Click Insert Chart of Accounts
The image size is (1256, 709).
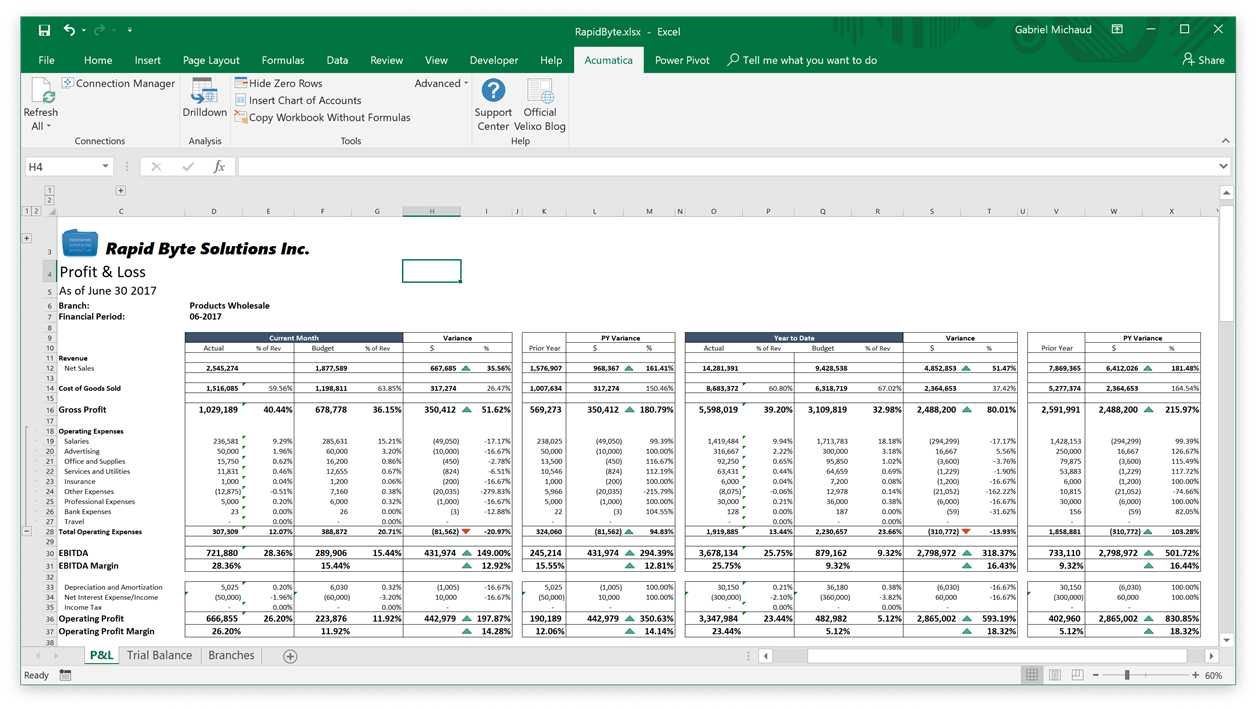click(x=298, y=100)
